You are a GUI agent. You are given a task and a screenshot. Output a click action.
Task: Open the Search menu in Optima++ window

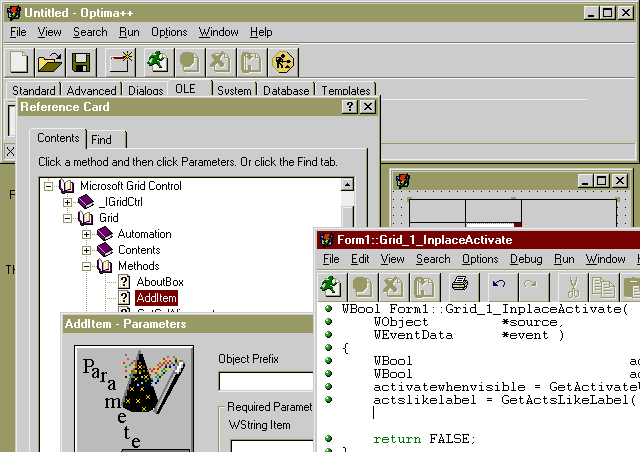90,32
